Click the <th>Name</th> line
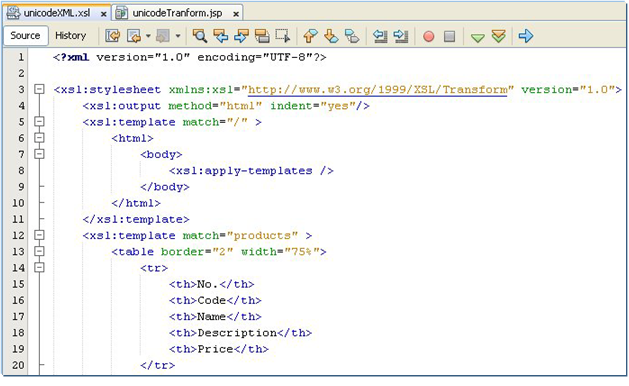 215,317
